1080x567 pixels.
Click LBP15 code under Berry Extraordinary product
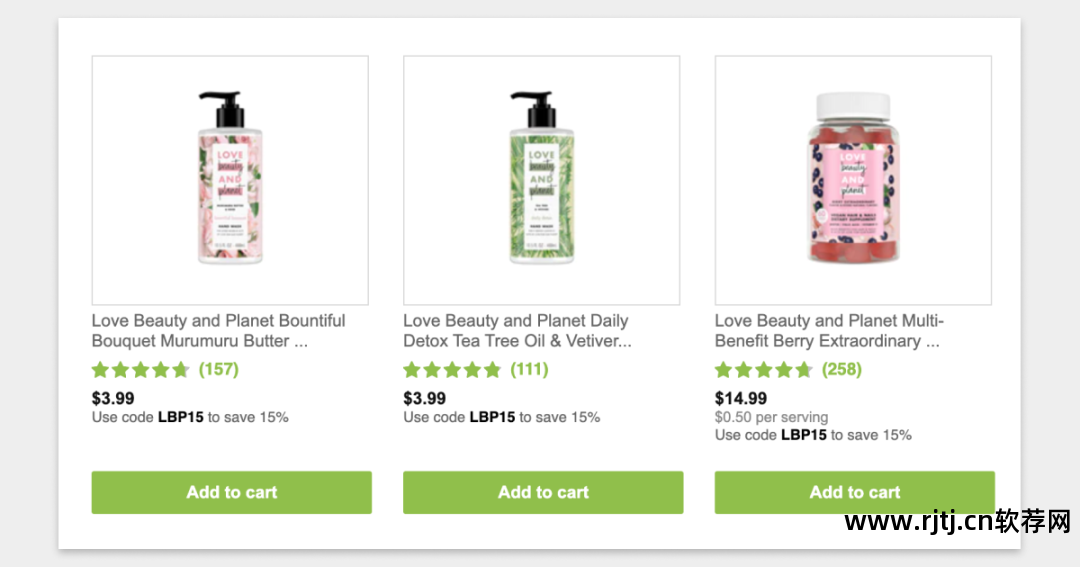(x=803, y=435)
